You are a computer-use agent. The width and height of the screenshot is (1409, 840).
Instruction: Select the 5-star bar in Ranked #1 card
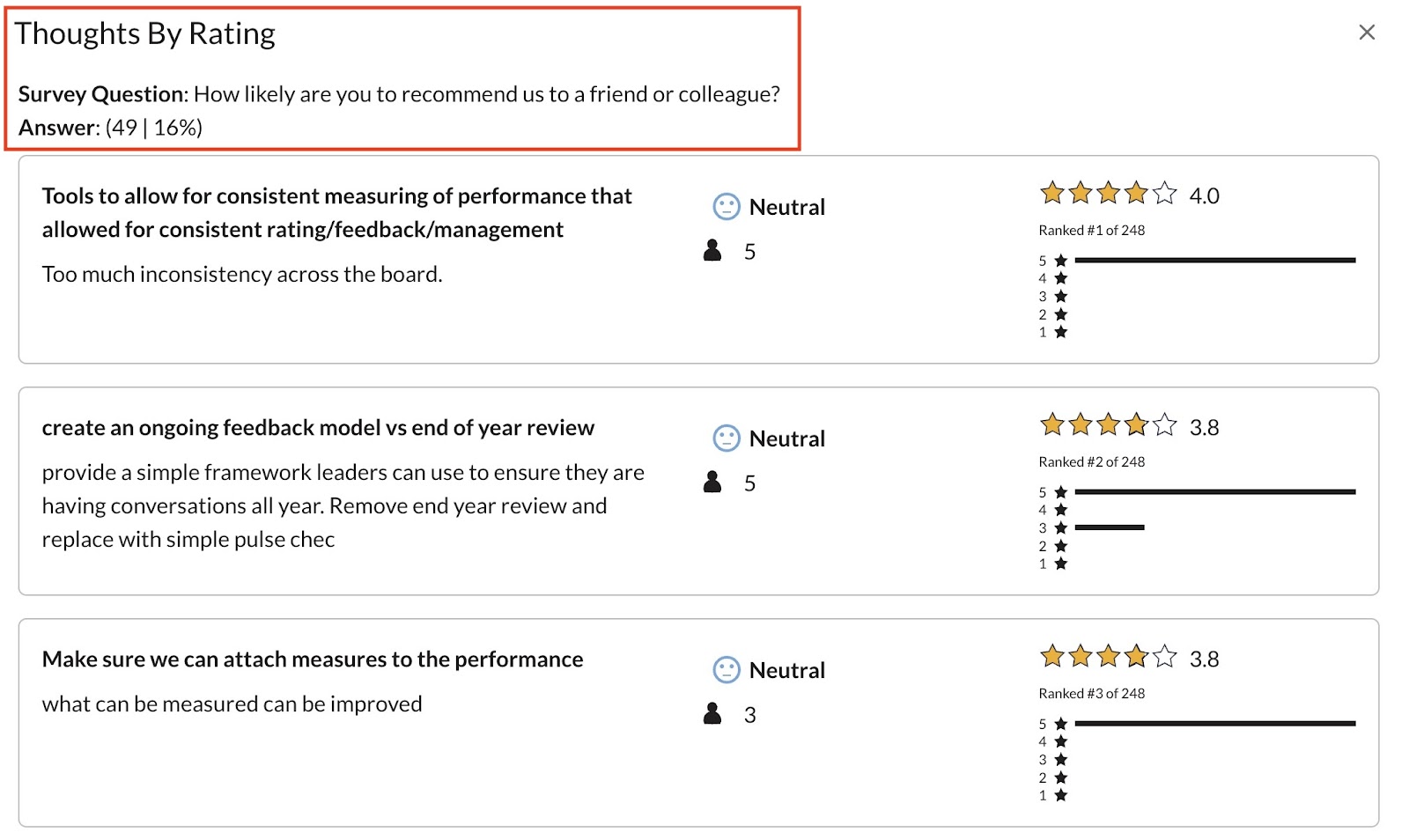[1214, 261]
